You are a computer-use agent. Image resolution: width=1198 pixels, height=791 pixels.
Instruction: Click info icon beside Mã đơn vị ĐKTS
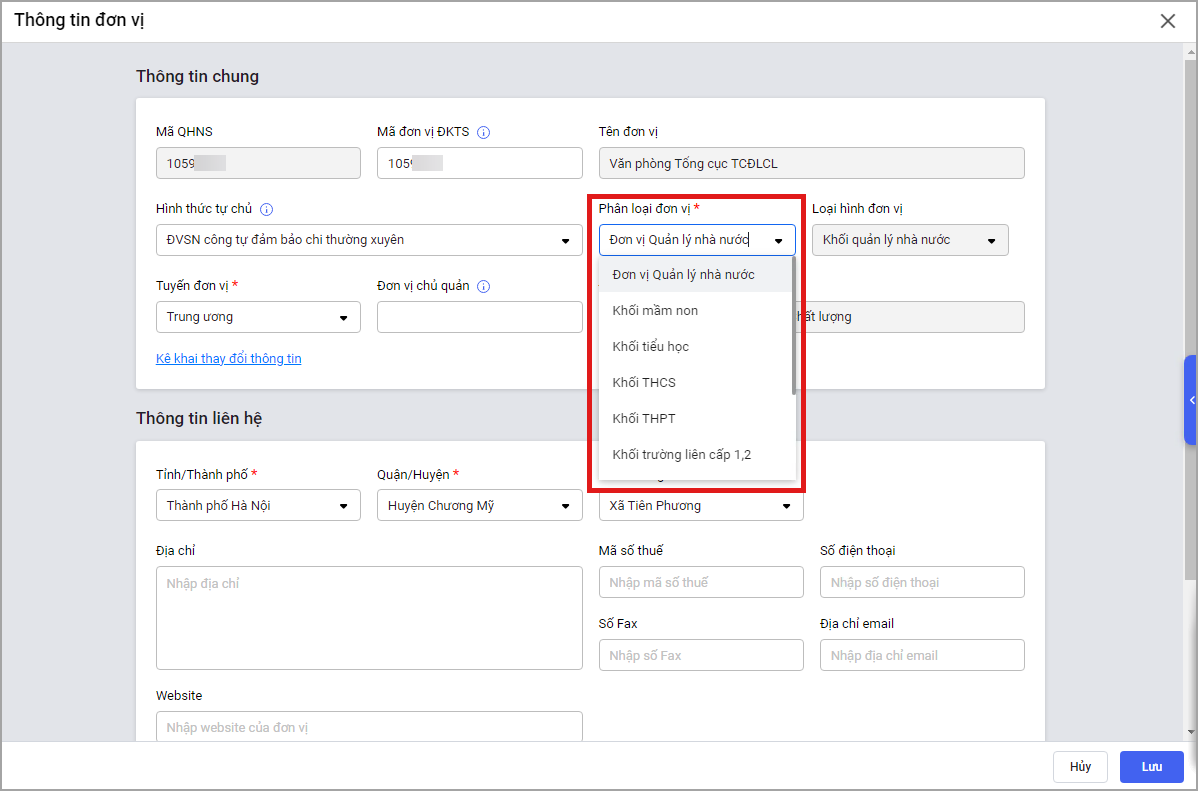483,132
